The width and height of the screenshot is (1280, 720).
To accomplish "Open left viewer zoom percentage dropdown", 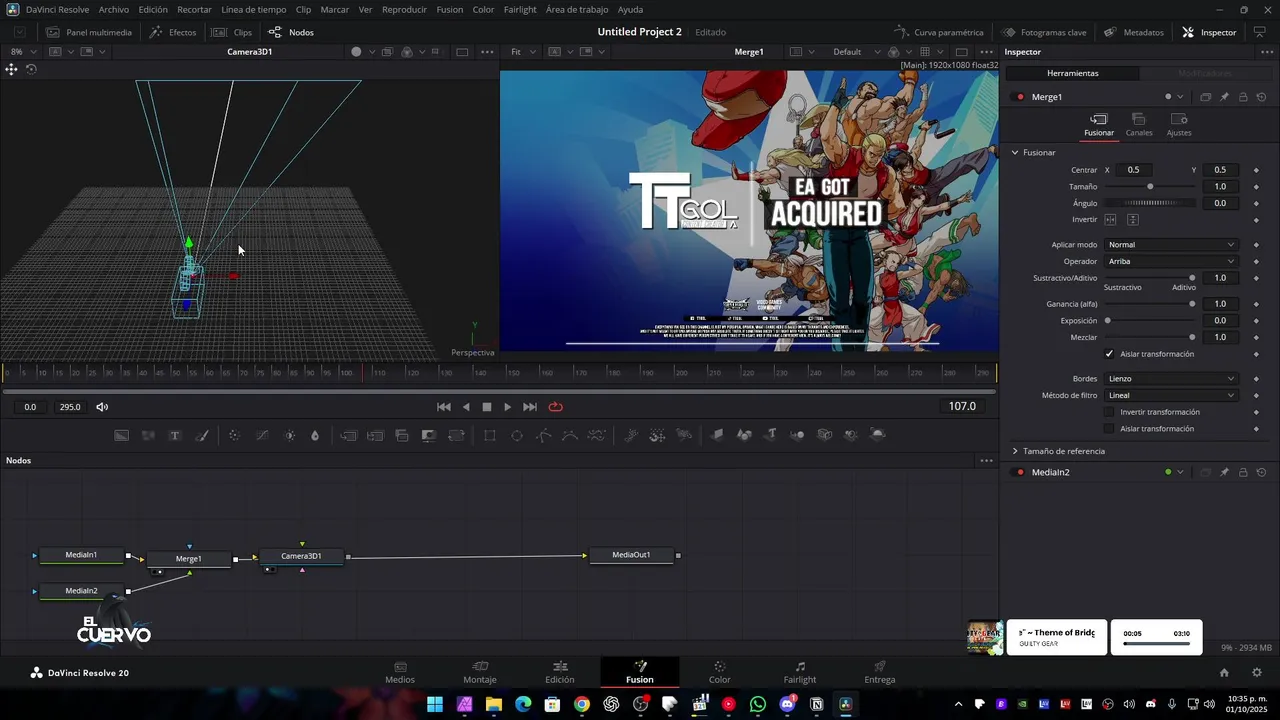I will (23, 52).
